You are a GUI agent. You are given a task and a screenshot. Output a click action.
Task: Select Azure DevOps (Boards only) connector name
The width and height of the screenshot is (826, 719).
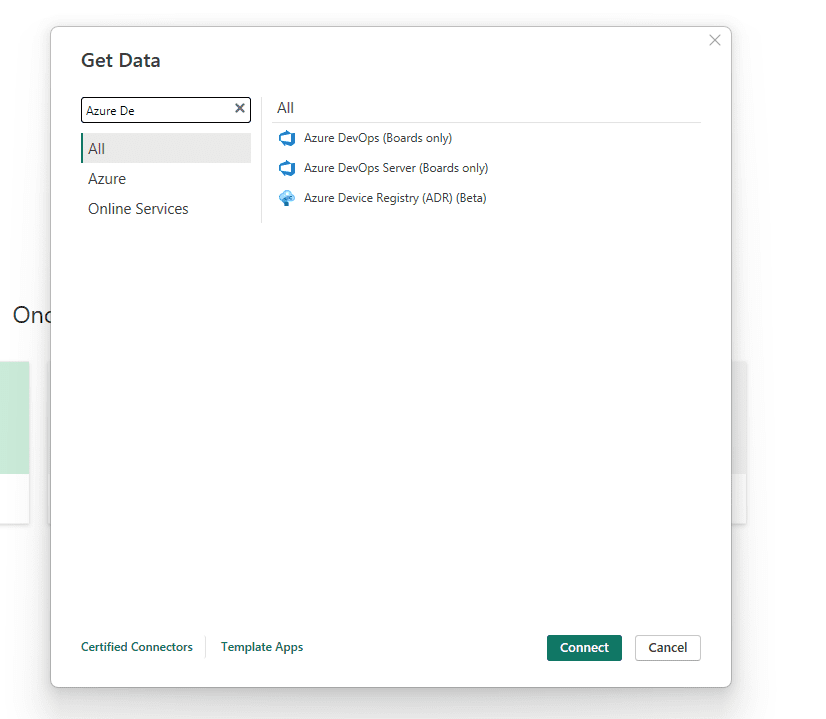pyautogui.click(x=378, y=138)
